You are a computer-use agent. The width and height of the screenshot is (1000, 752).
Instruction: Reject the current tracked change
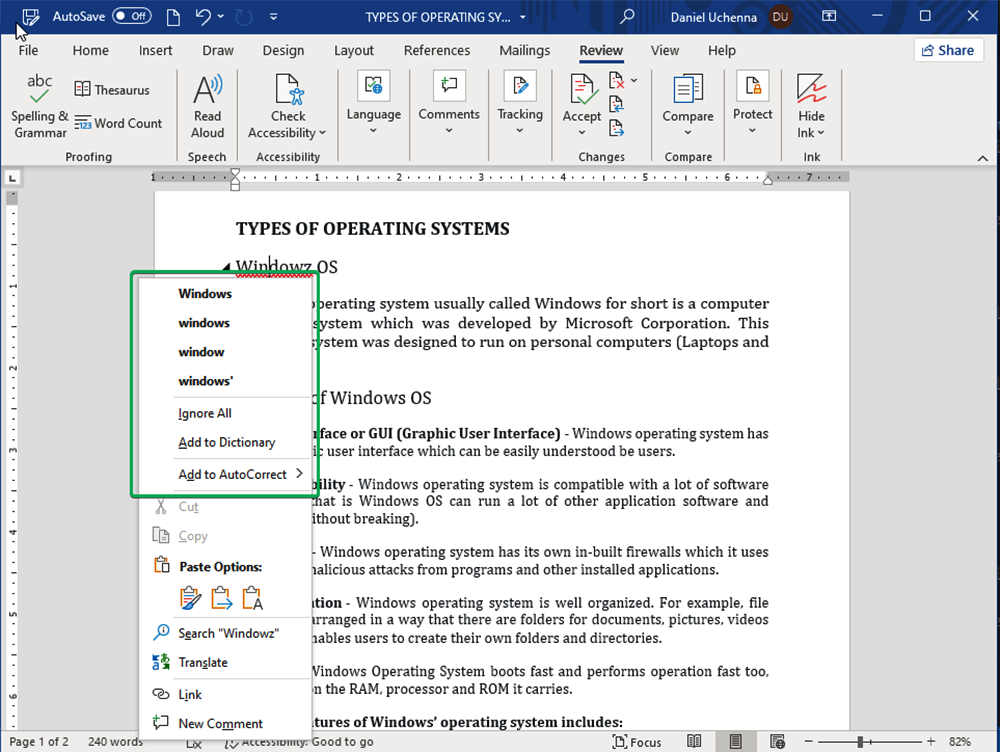pos(615,80)
